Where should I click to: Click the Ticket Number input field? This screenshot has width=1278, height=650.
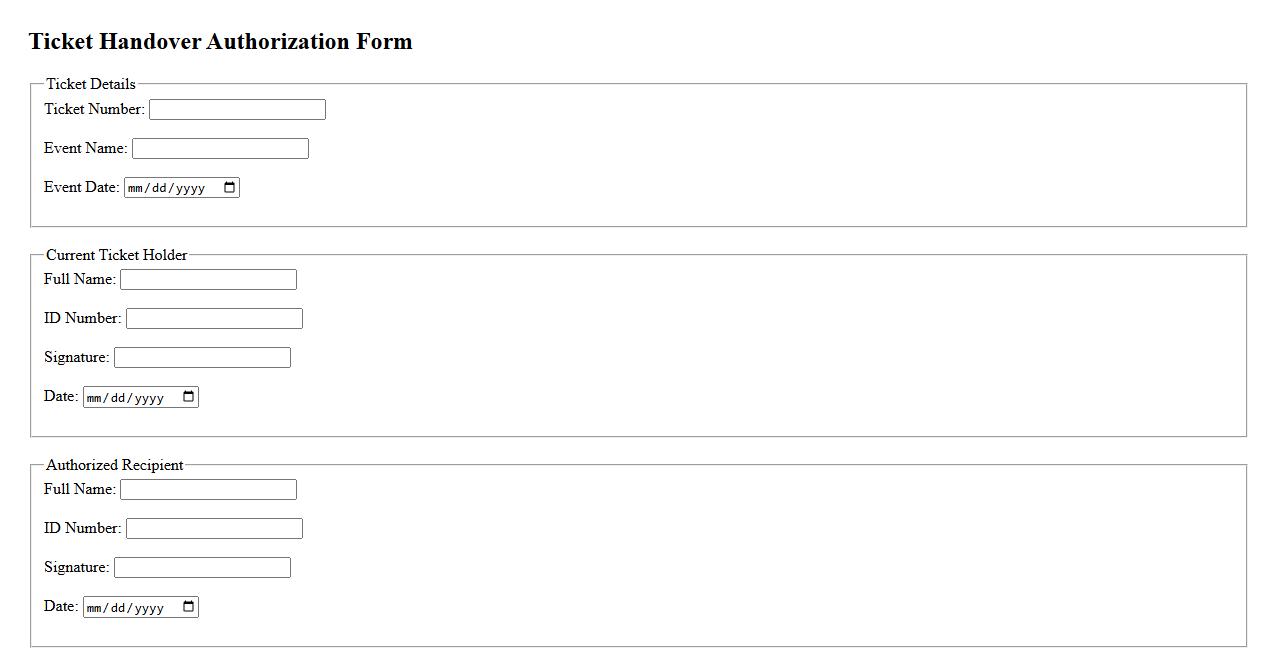click(x=237, y=109)
